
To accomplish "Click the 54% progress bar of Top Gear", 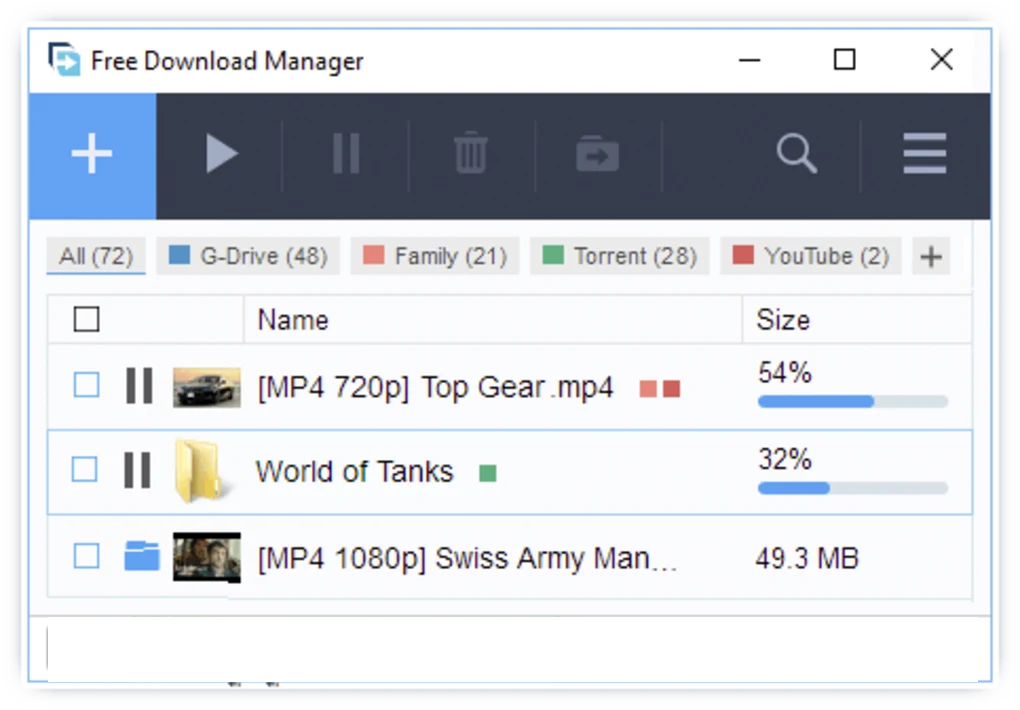I will click(853, 402).
